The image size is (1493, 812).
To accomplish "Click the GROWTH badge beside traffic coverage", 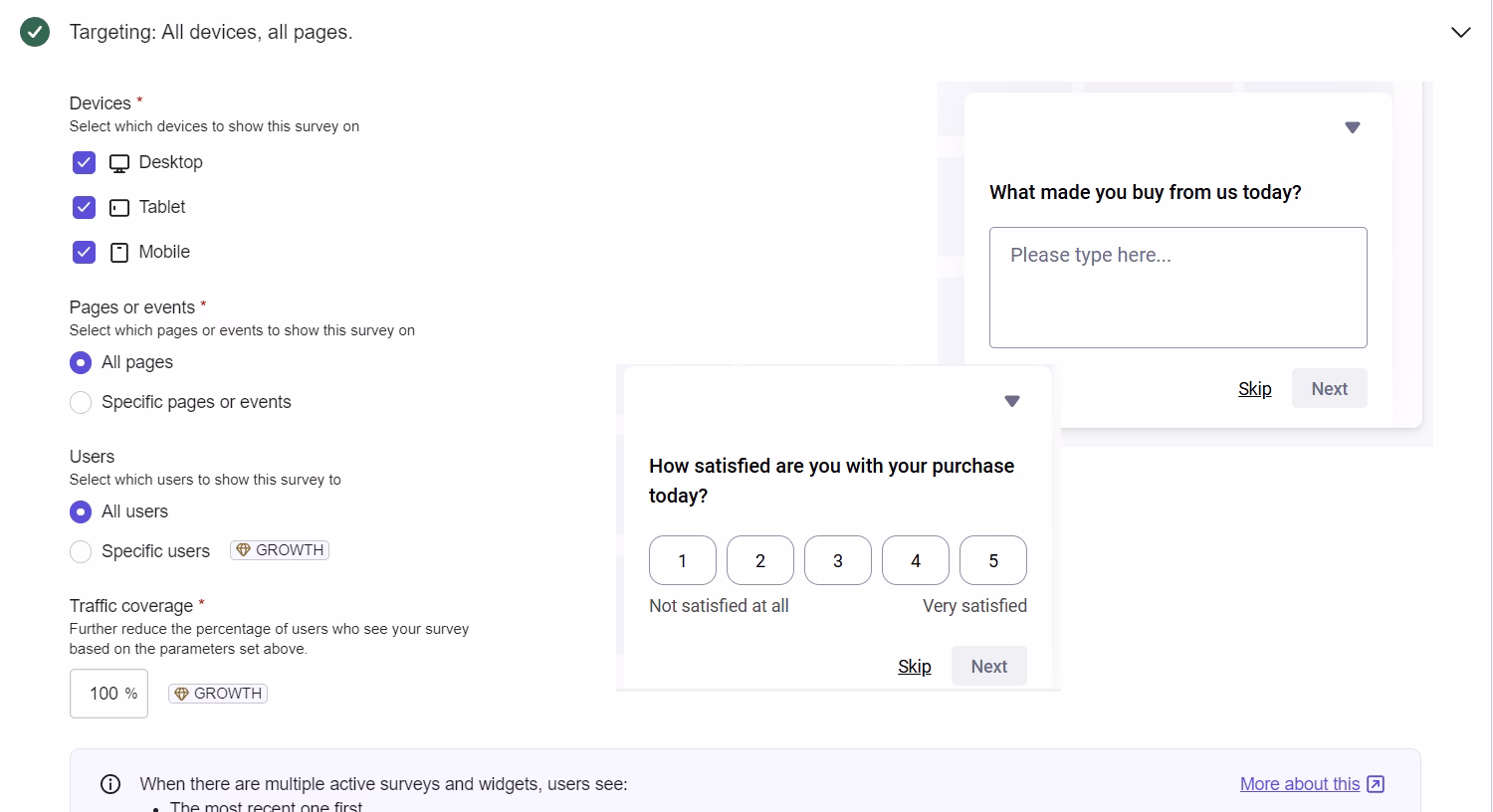I will [x=218, y=694].
